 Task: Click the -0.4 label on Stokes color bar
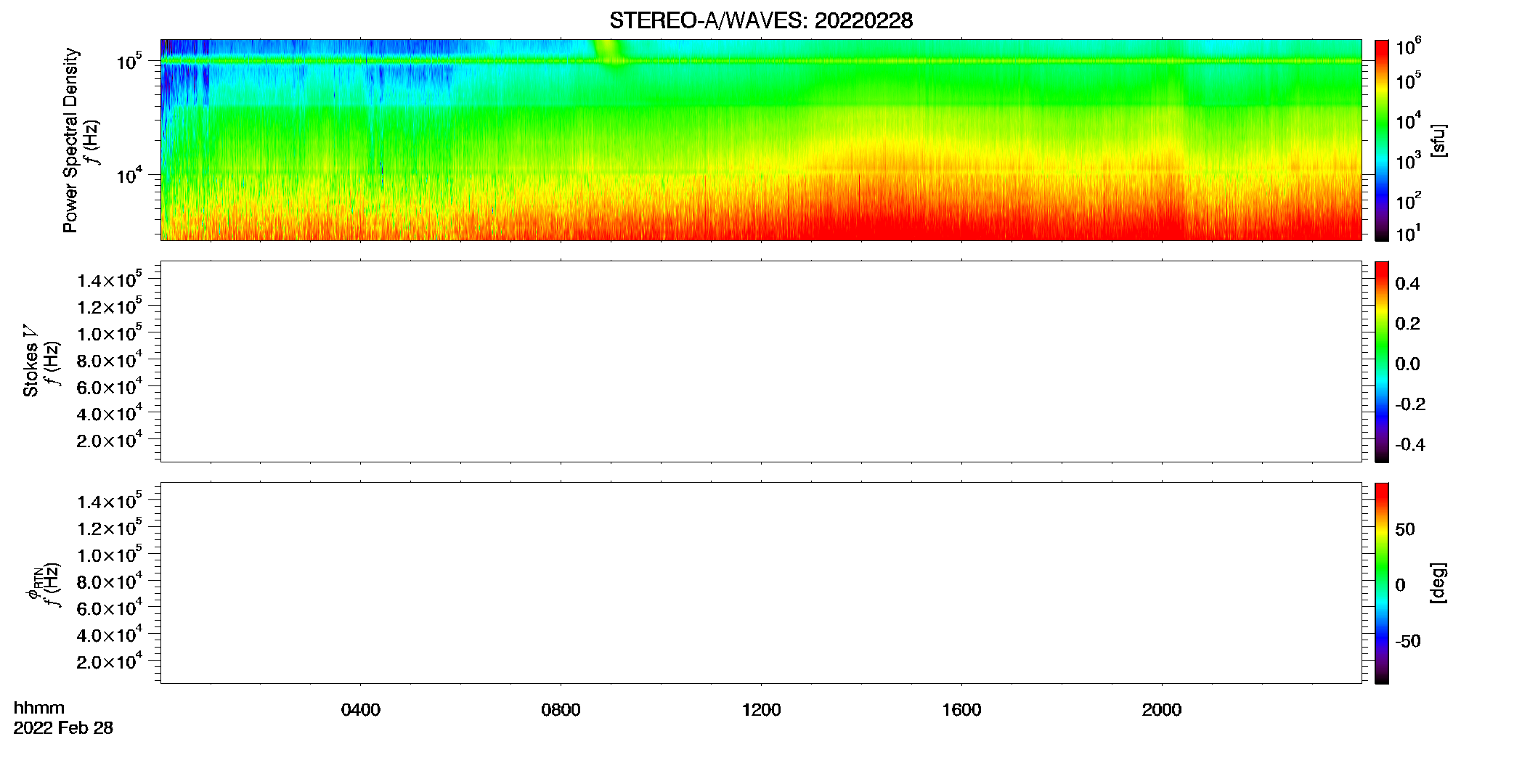tap(1409, 445)
